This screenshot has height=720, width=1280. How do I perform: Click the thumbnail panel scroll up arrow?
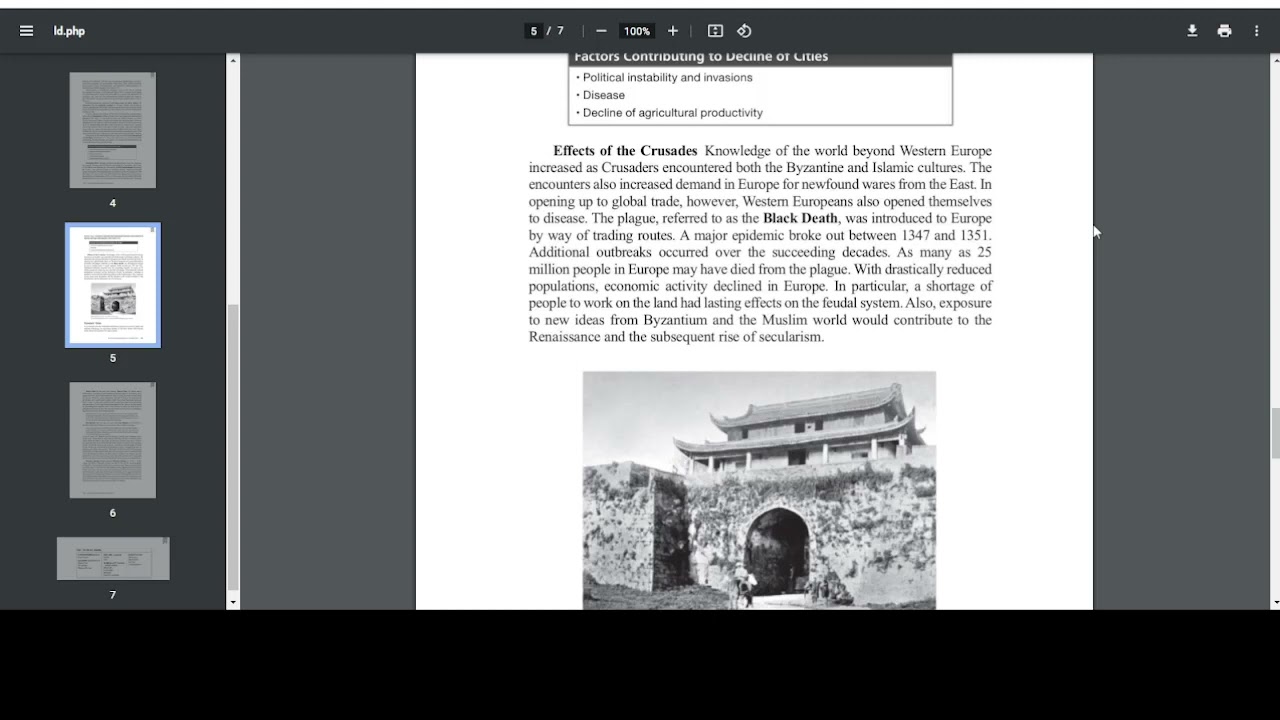click(233, 60)
